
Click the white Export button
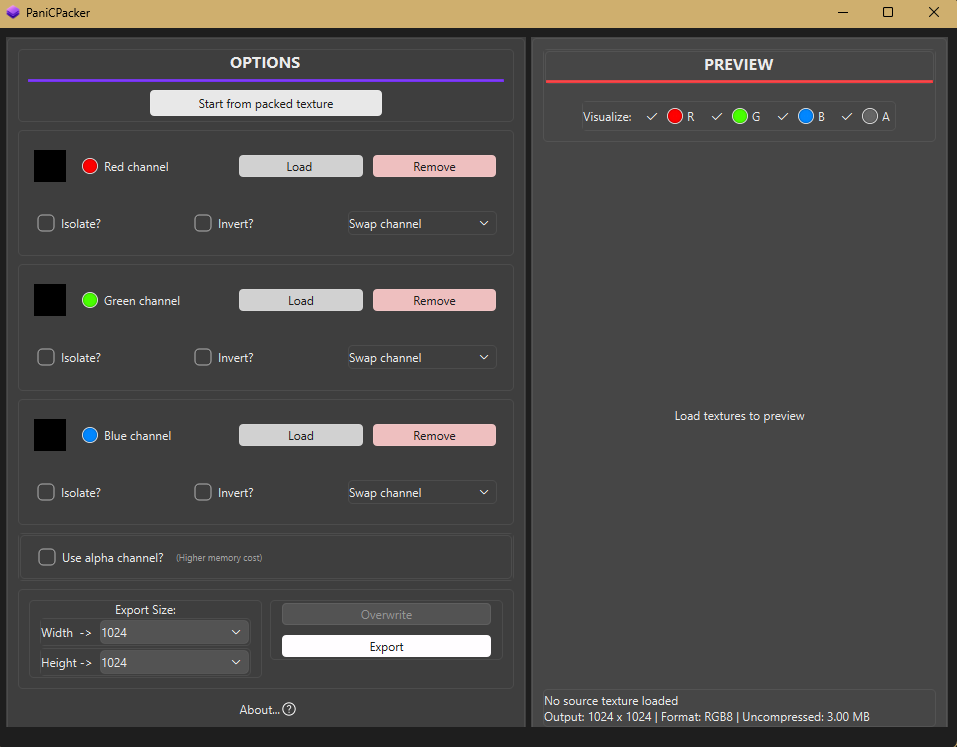[x=386, y=646]
